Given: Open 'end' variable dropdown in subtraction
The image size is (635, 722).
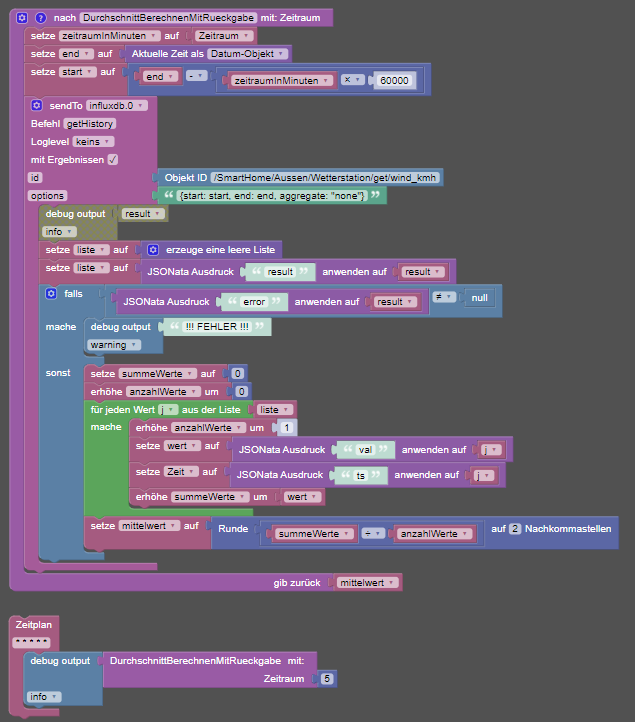Looking at the screenshot, I should 160,76.
